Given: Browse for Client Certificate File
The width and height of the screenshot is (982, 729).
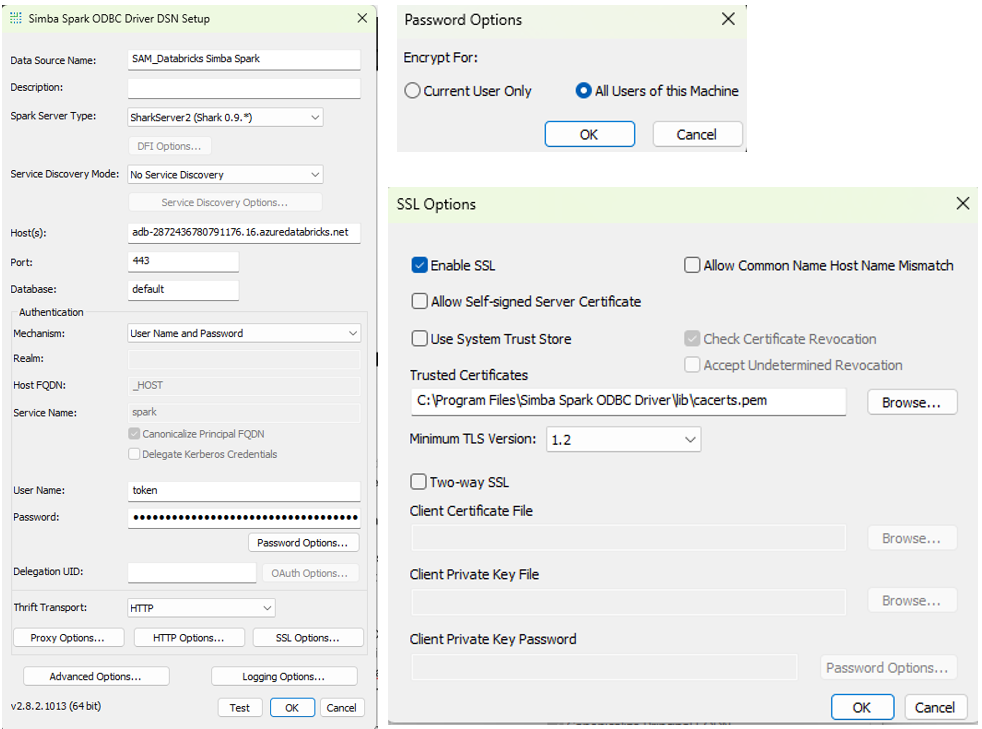Looking at the screenshot, I should (912, 538).
